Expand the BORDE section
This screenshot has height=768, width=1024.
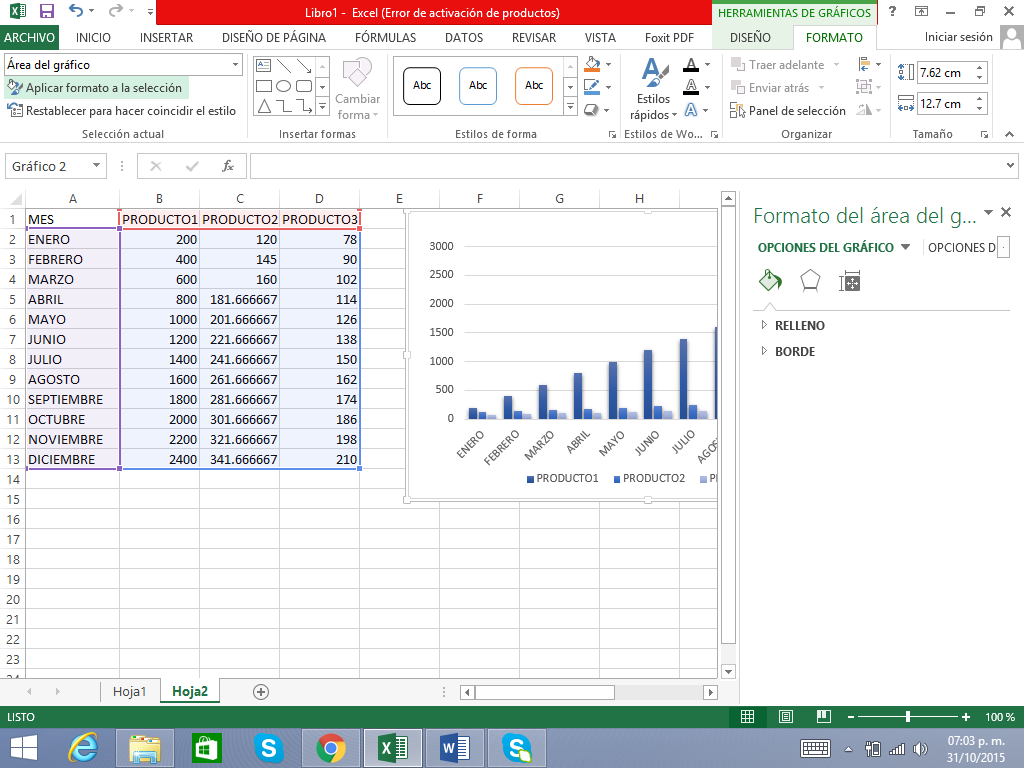794,351
